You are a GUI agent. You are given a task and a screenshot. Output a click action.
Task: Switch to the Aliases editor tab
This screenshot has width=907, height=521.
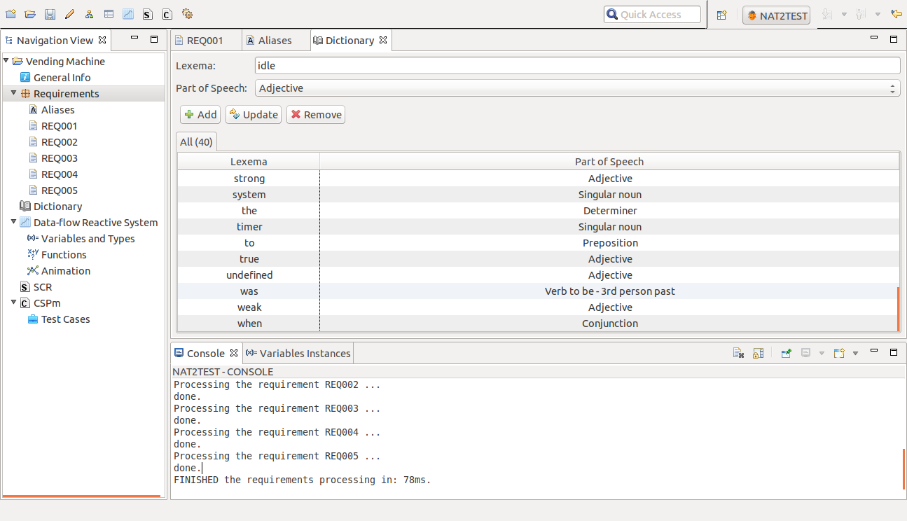tap(269, 40)
